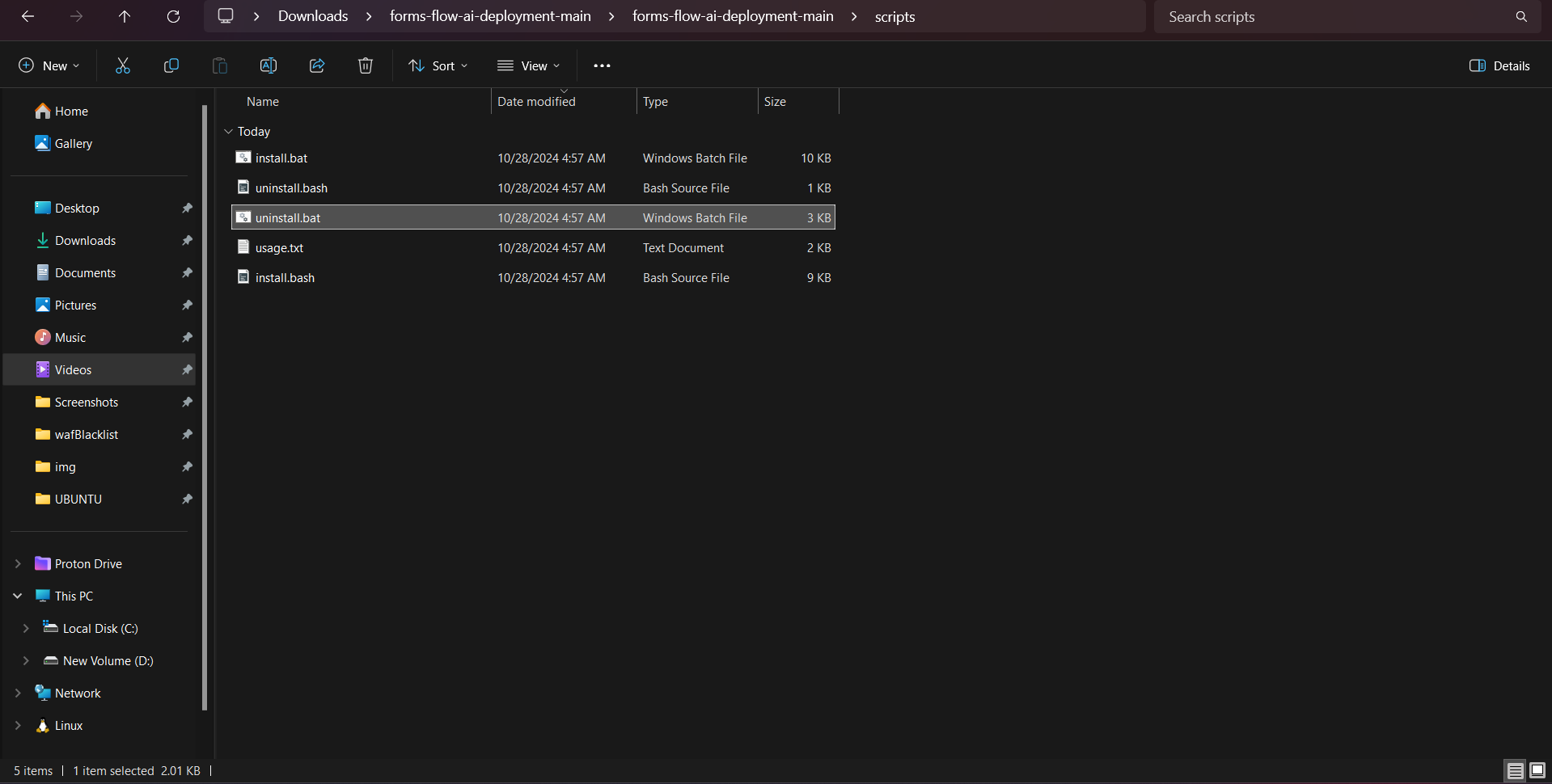The height and width of the screenshot is (784, 1552).
Task: Rename the selected file via the Rename icon
Action: [x=268, y=65]
